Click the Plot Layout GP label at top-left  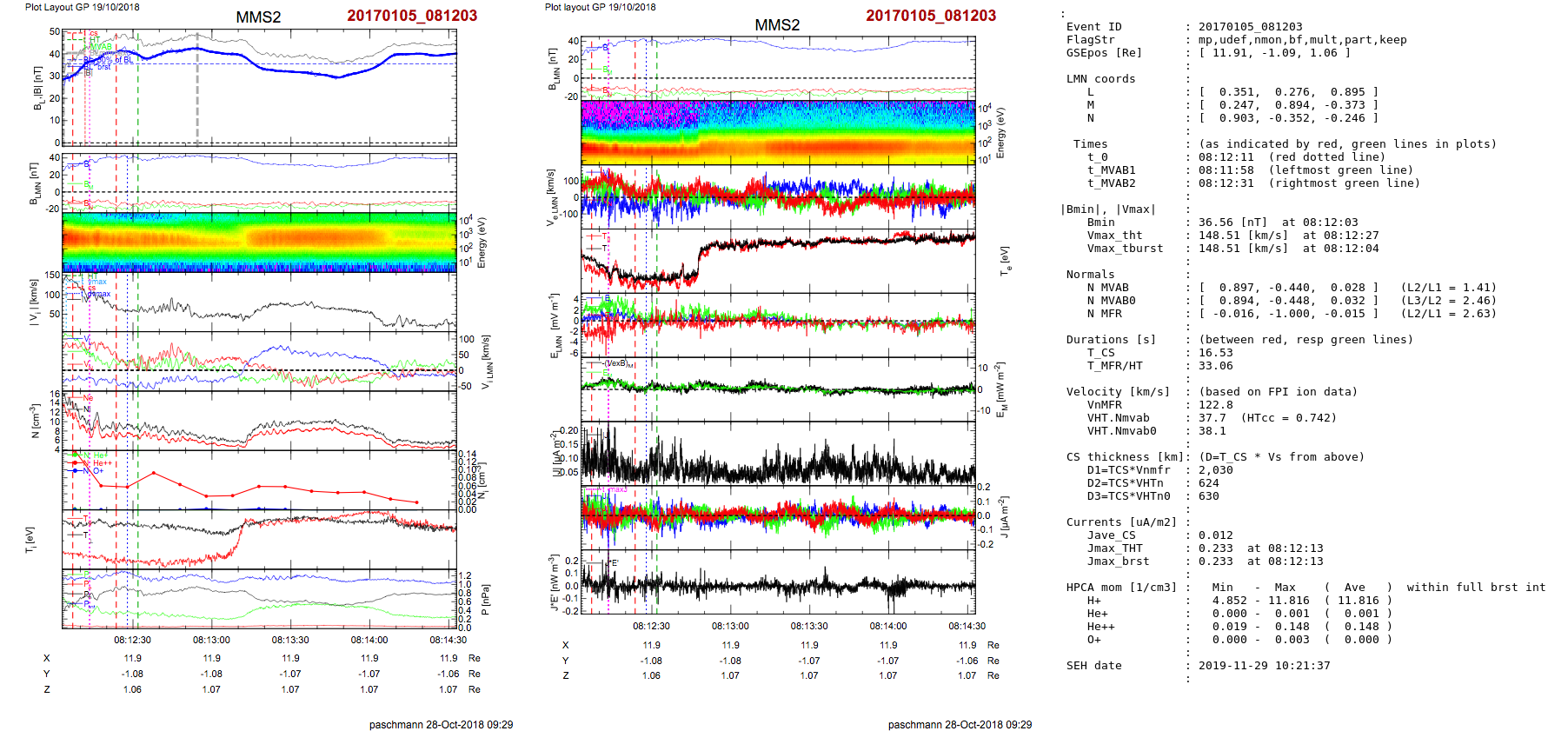(82, 7)
